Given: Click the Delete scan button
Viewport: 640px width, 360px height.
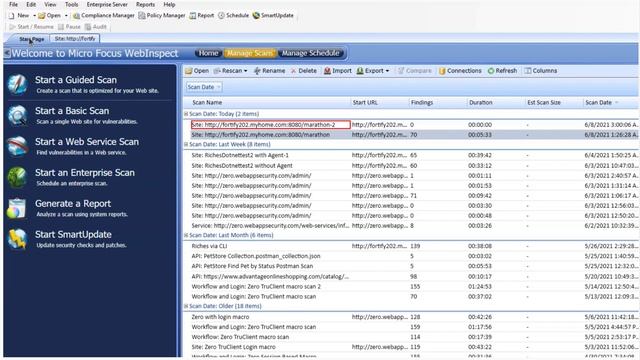Looking at the screenshot, I should 304,71.
